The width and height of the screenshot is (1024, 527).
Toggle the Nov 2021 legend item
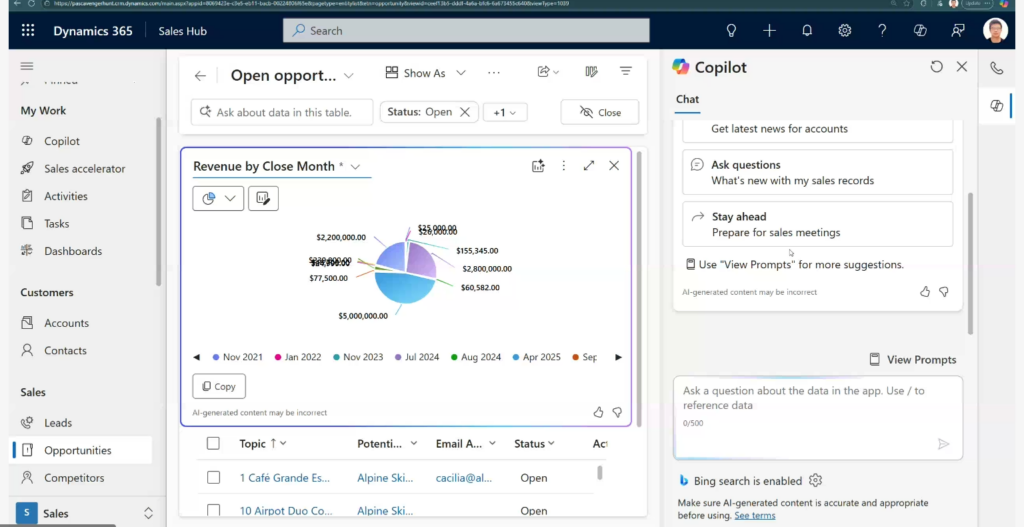(237, 357)
